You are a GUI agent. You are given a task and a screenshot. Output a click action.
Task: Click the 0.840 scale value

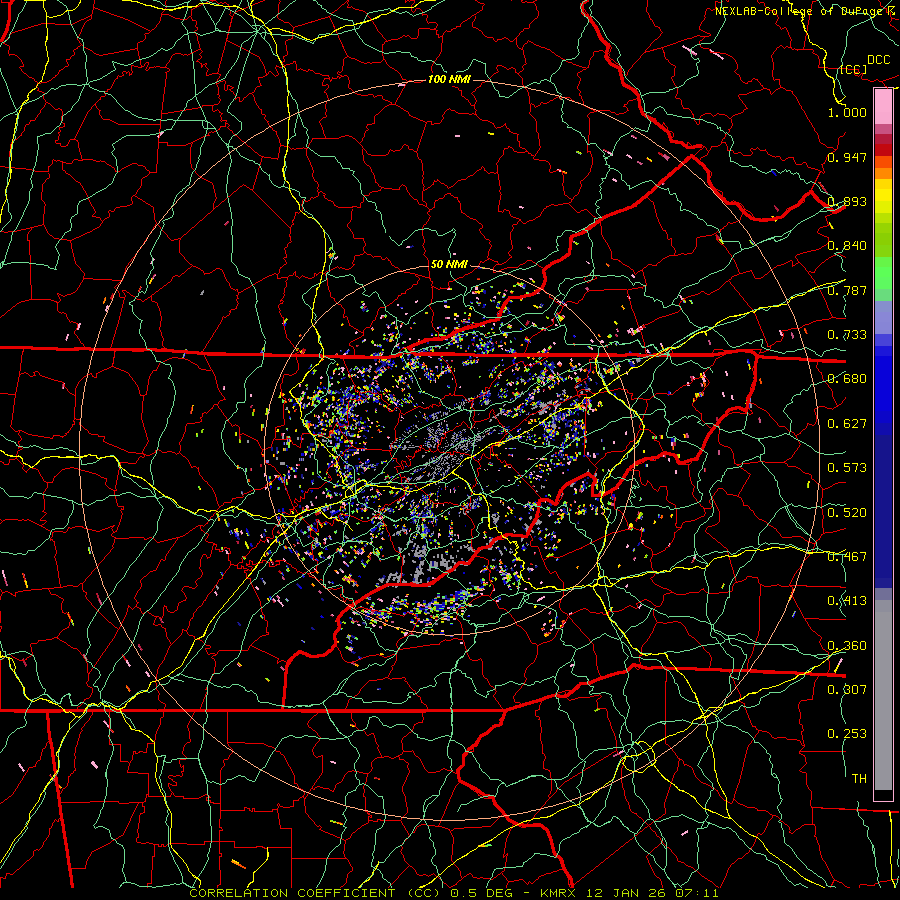tap(847, 246)
